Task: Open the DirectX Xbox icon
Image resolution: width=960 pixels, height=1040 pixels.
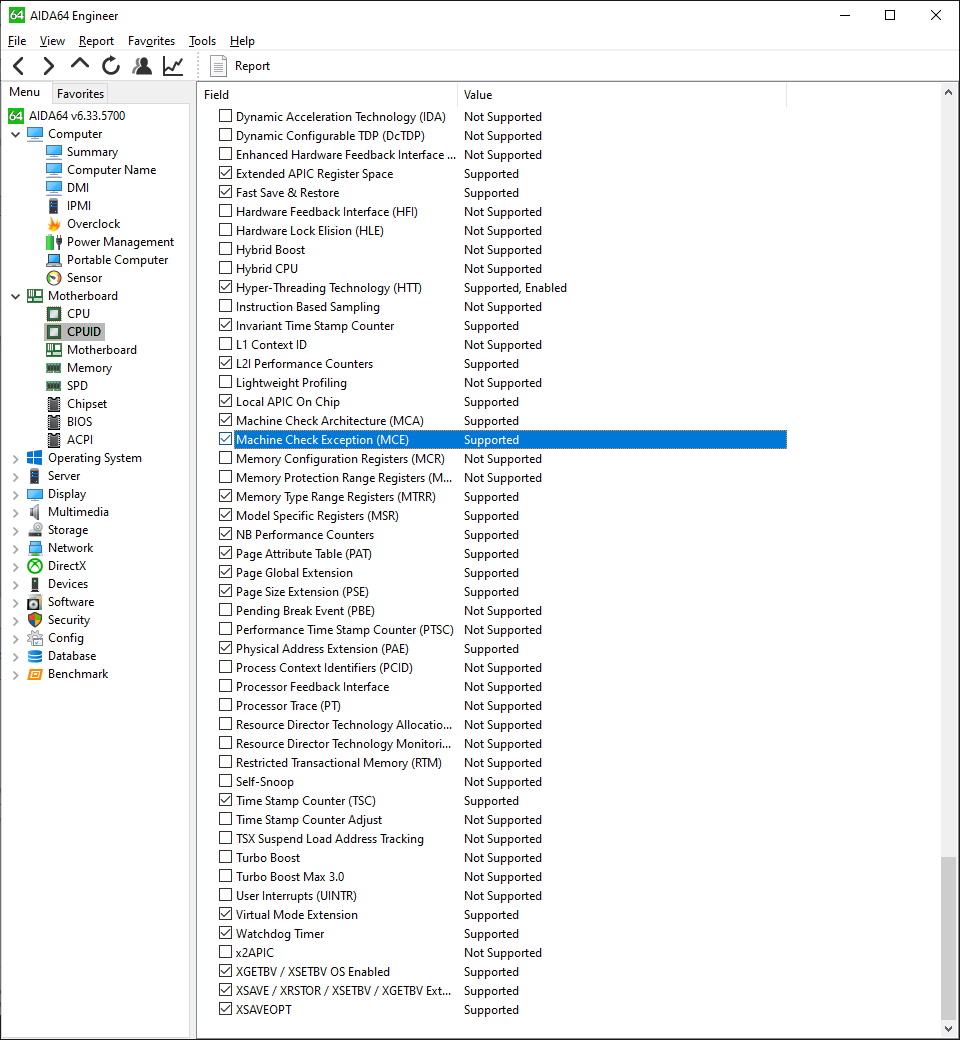Action: click(x=34, y=566)
